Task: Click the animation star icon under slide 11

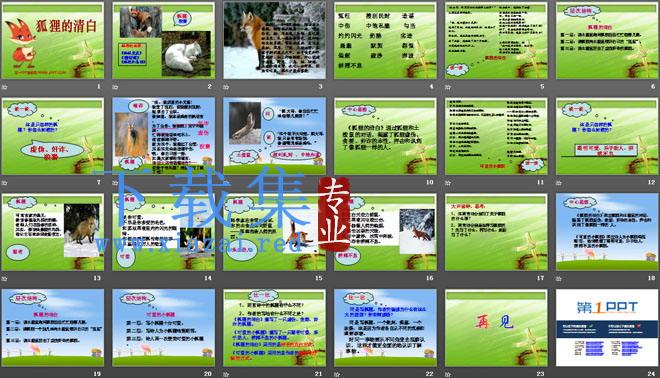Action: (x=448, y=183)
